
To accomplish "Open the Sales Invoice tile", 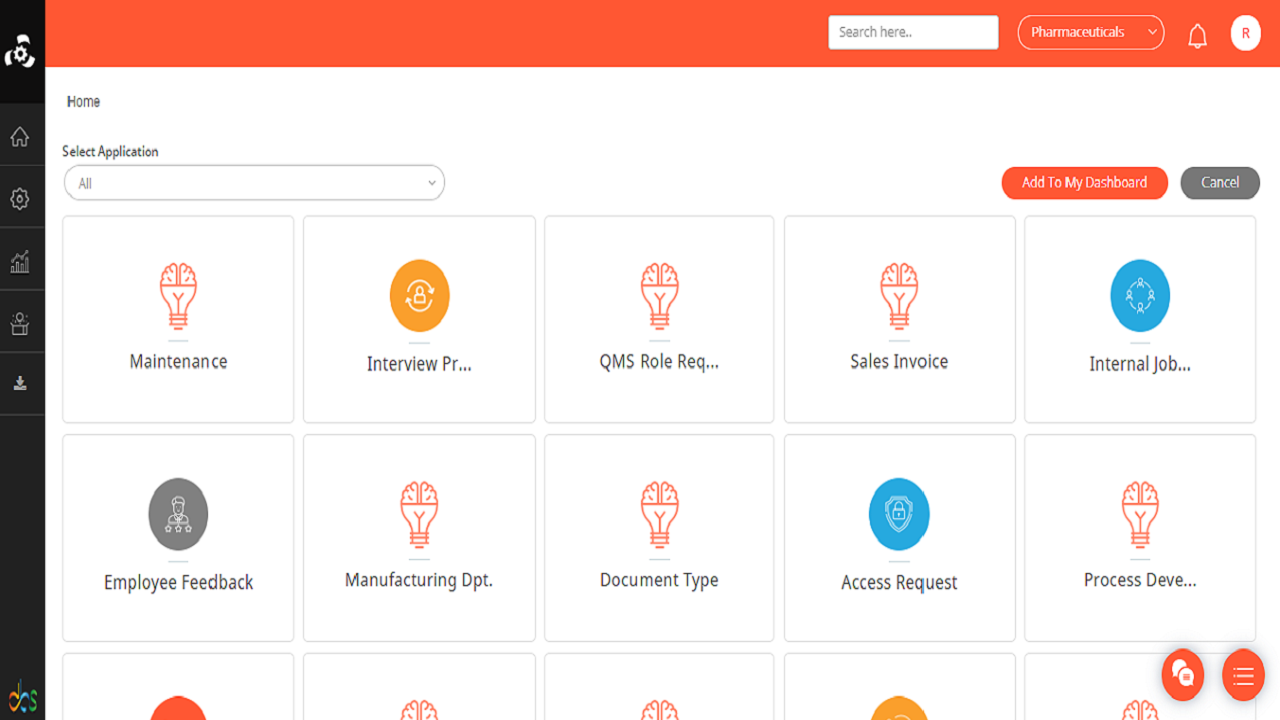I will pyautogui.click(x=899, y=319).
